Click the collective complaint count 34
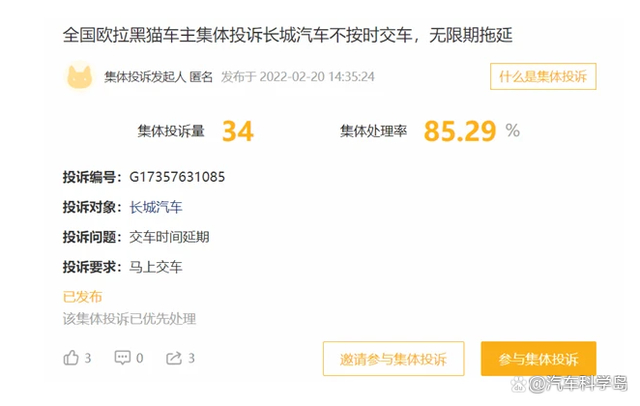Viewport: 640px width, 406px height. [x=237, y=131]
